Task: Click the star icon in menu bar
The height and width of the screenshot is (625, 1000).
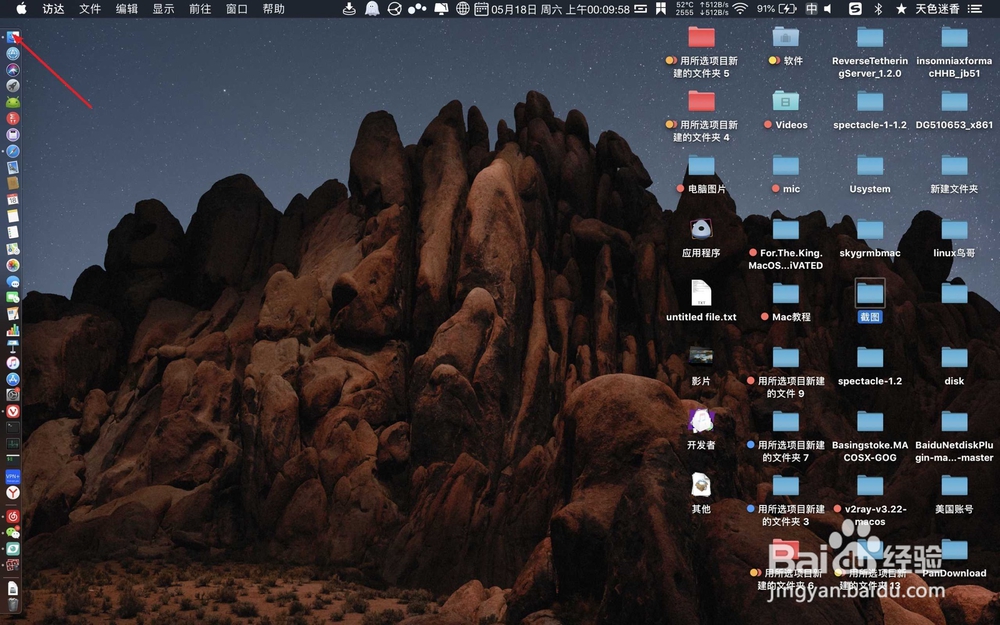Action: tap(901, 9)
